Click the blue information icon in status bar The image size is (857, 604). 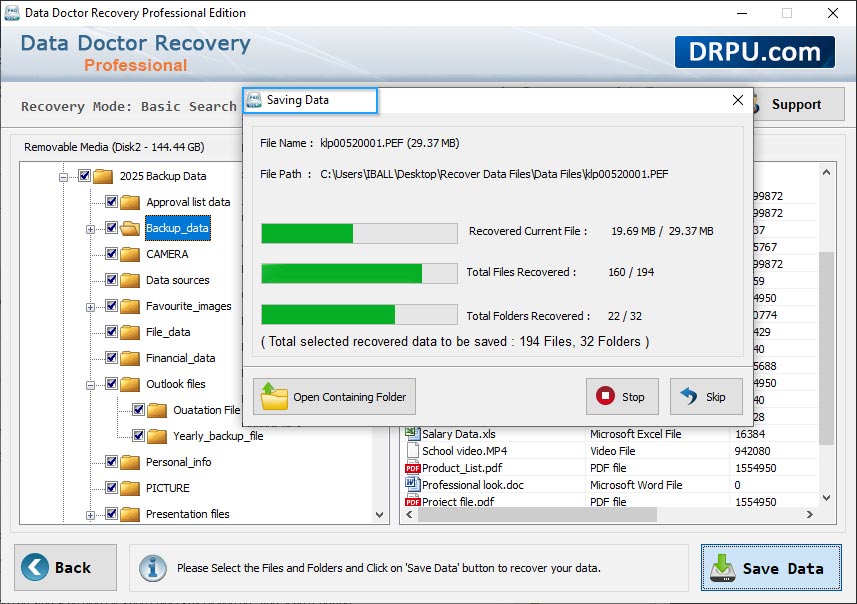click(x=152, y=568)
